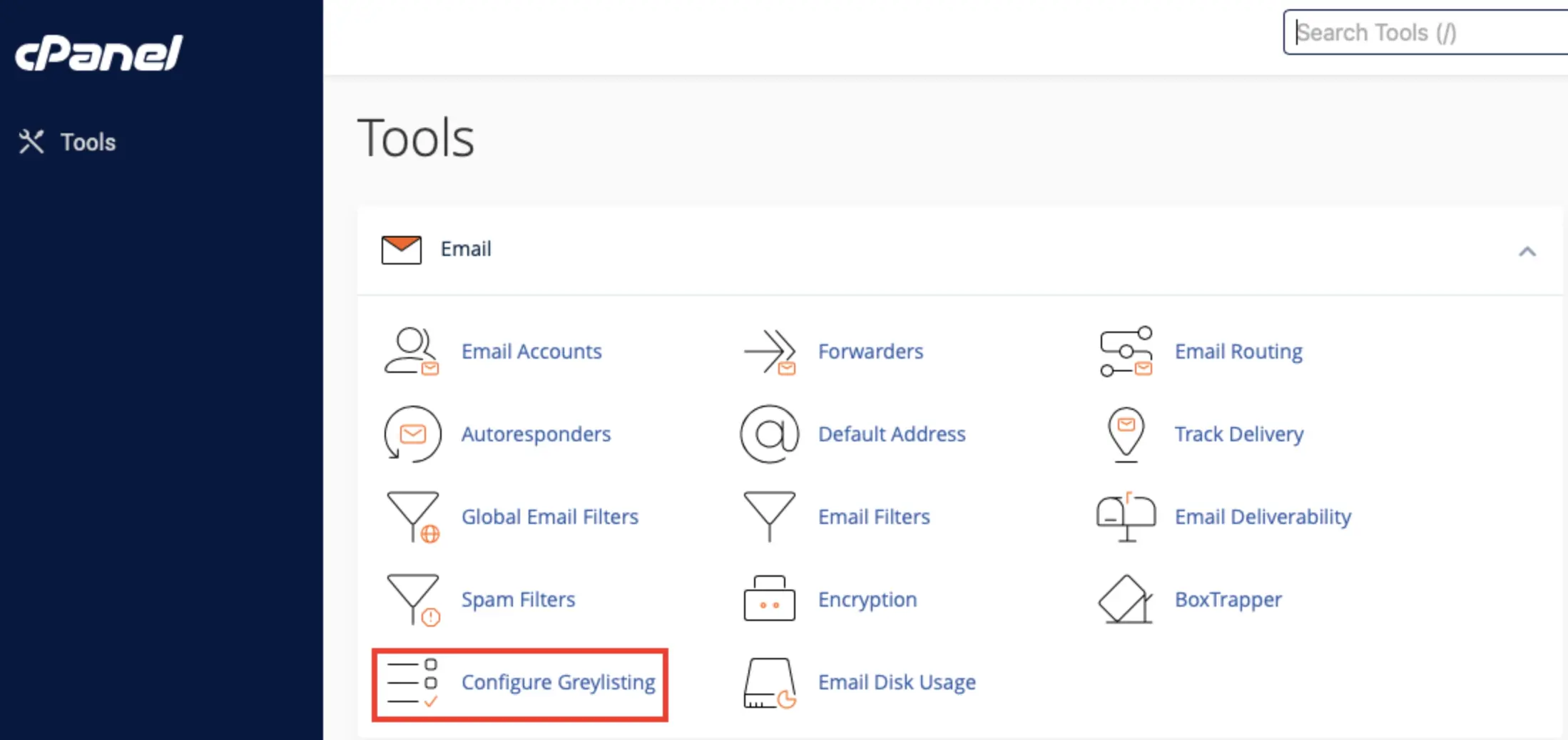Open the Email Filters link
Image resolution: width=1568 pixels, height=740 pixels.
coord(874,517)
